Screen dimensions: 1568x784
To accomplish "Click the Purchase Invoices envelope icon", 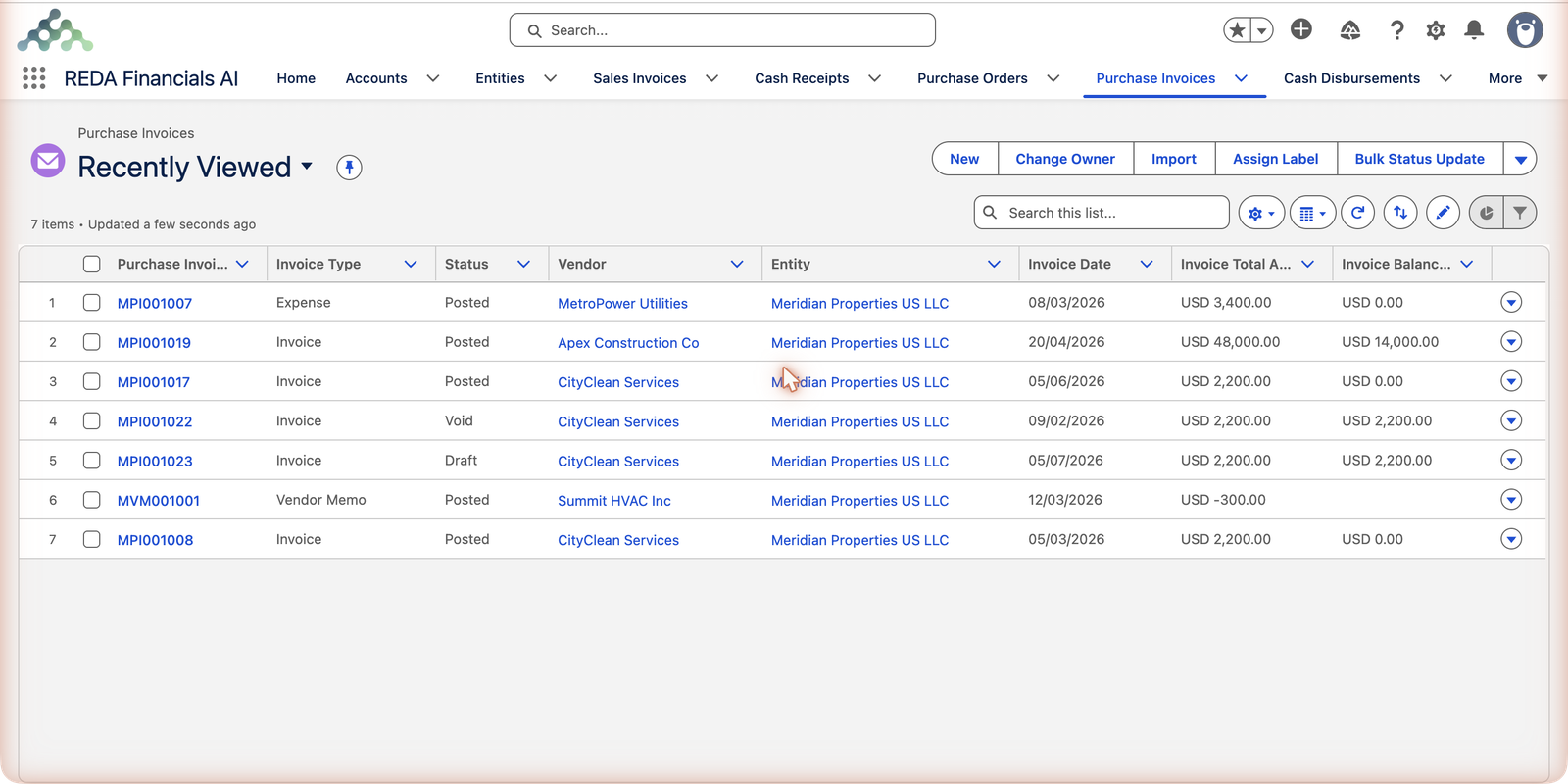I will [48, 161].
